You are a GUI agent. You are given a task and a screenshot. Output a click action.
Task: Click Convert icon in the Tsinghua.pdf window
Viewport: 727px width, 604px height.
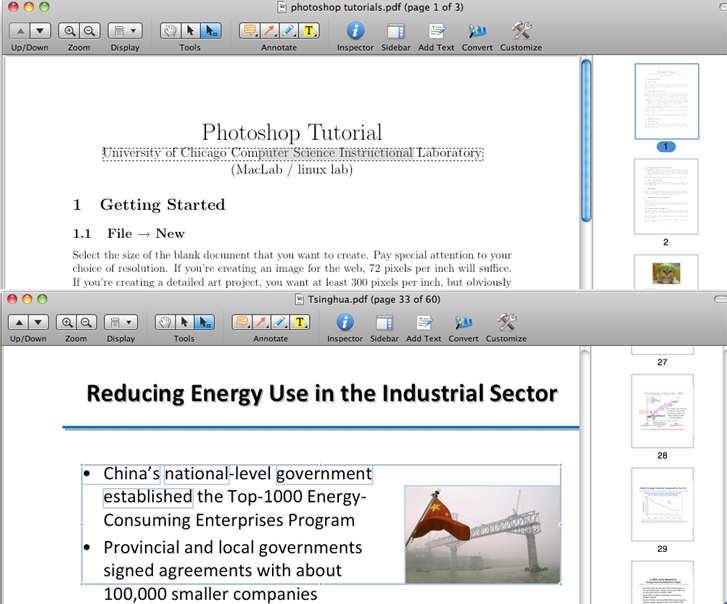pyautogui.click(x=463, y=322)
